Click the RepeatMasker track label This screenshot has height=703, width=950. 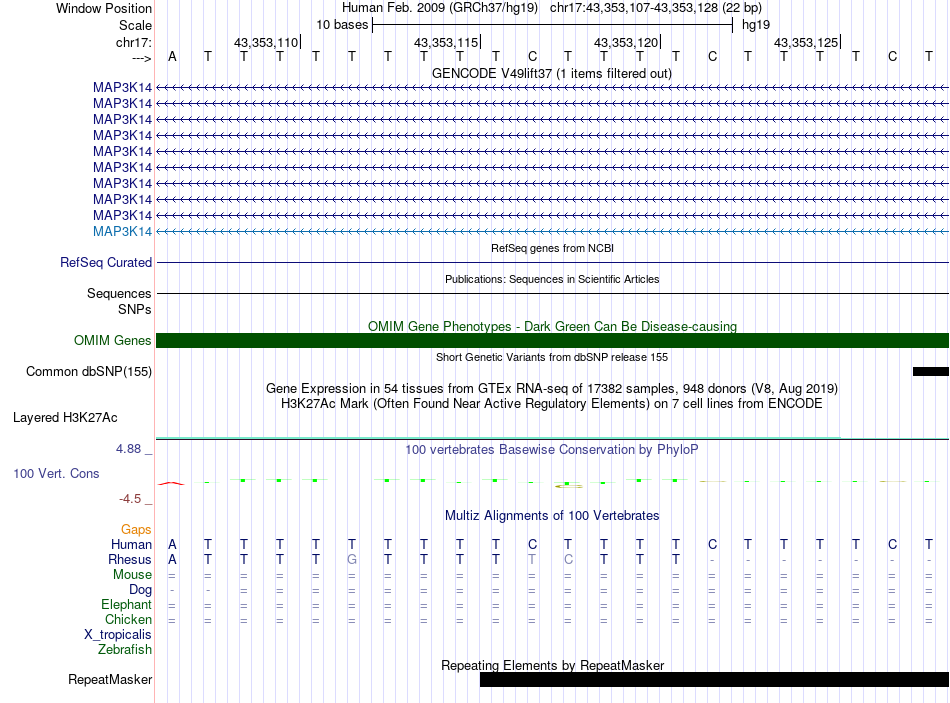point(110,679)
